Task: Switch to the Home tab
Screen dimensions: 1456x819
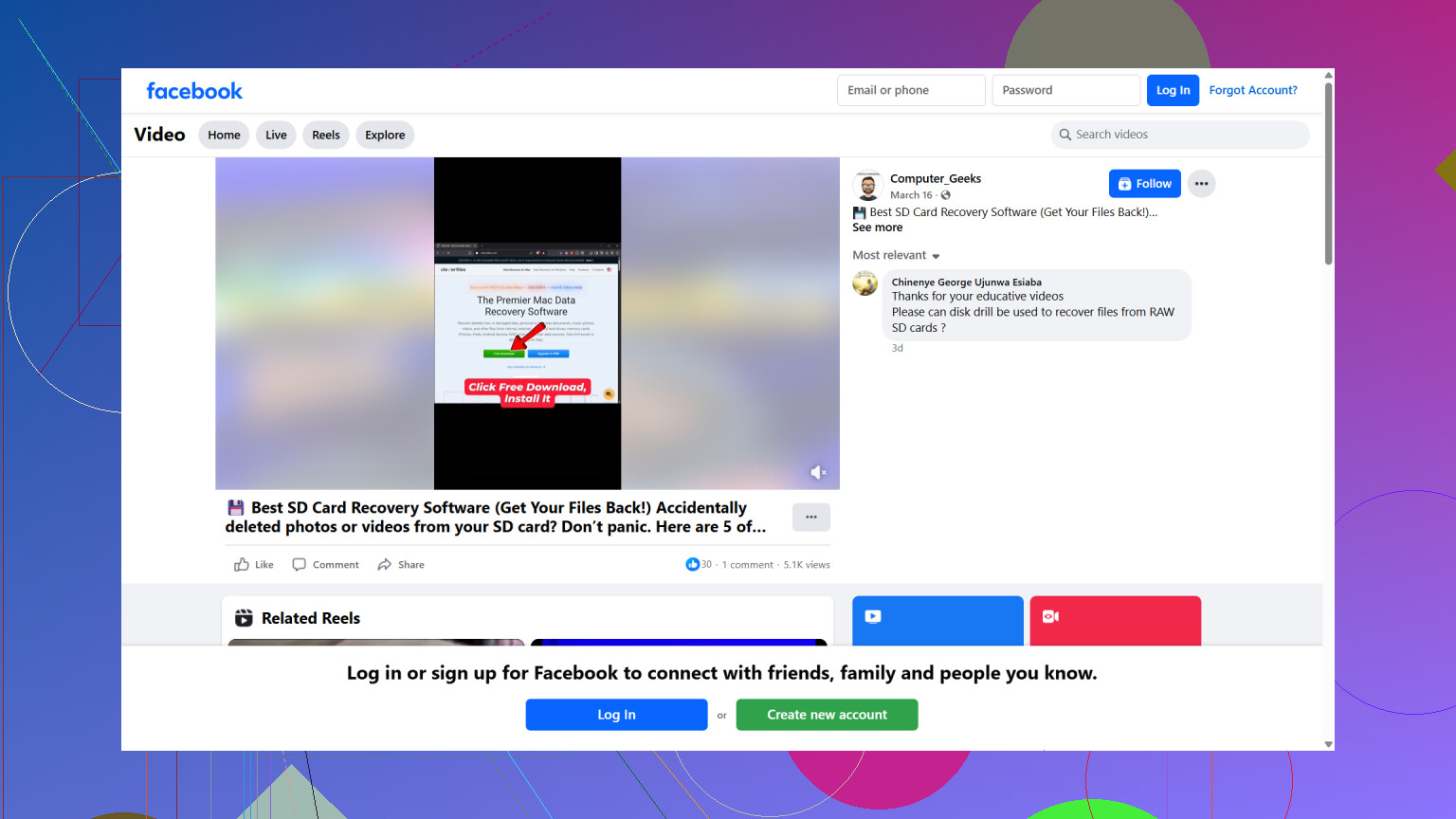Action: [224, 135]
